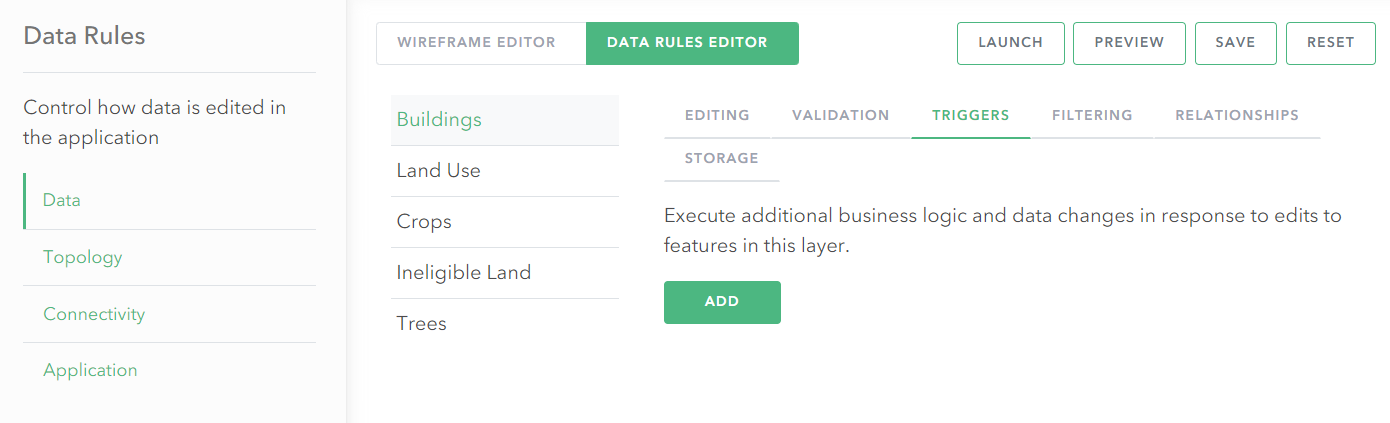This screenshot has height=423, width=1390.
Task: Select the Buildings layer
Action: pyautogui.click(x=505, y=120)
